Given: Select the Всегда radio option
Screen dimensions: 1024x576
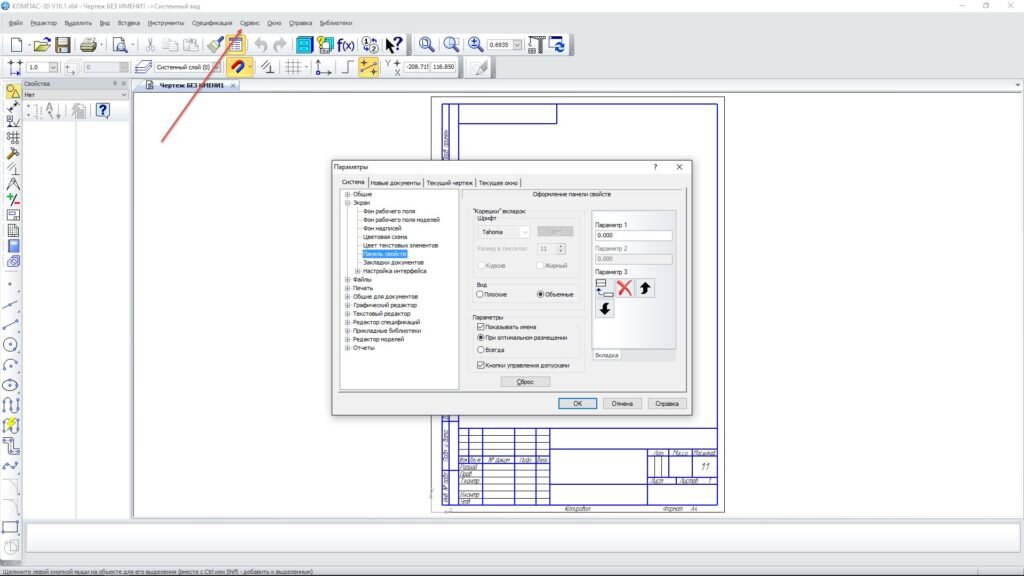Looking at the screenshot, I should (481, 350).
